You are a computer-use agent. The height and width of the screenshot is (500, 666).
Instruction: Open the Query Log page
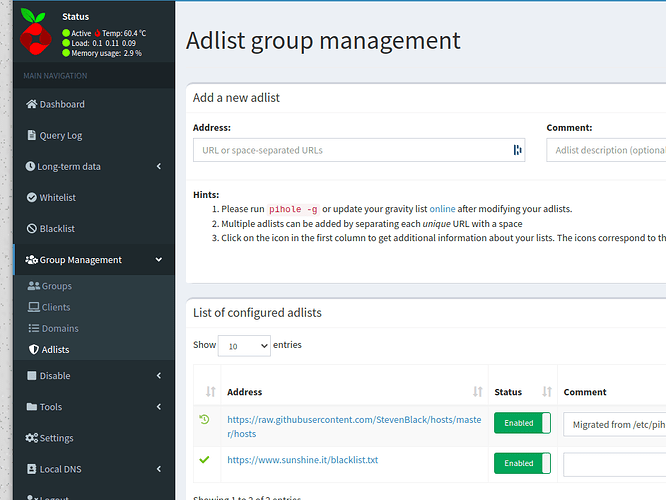click(61, 135)
